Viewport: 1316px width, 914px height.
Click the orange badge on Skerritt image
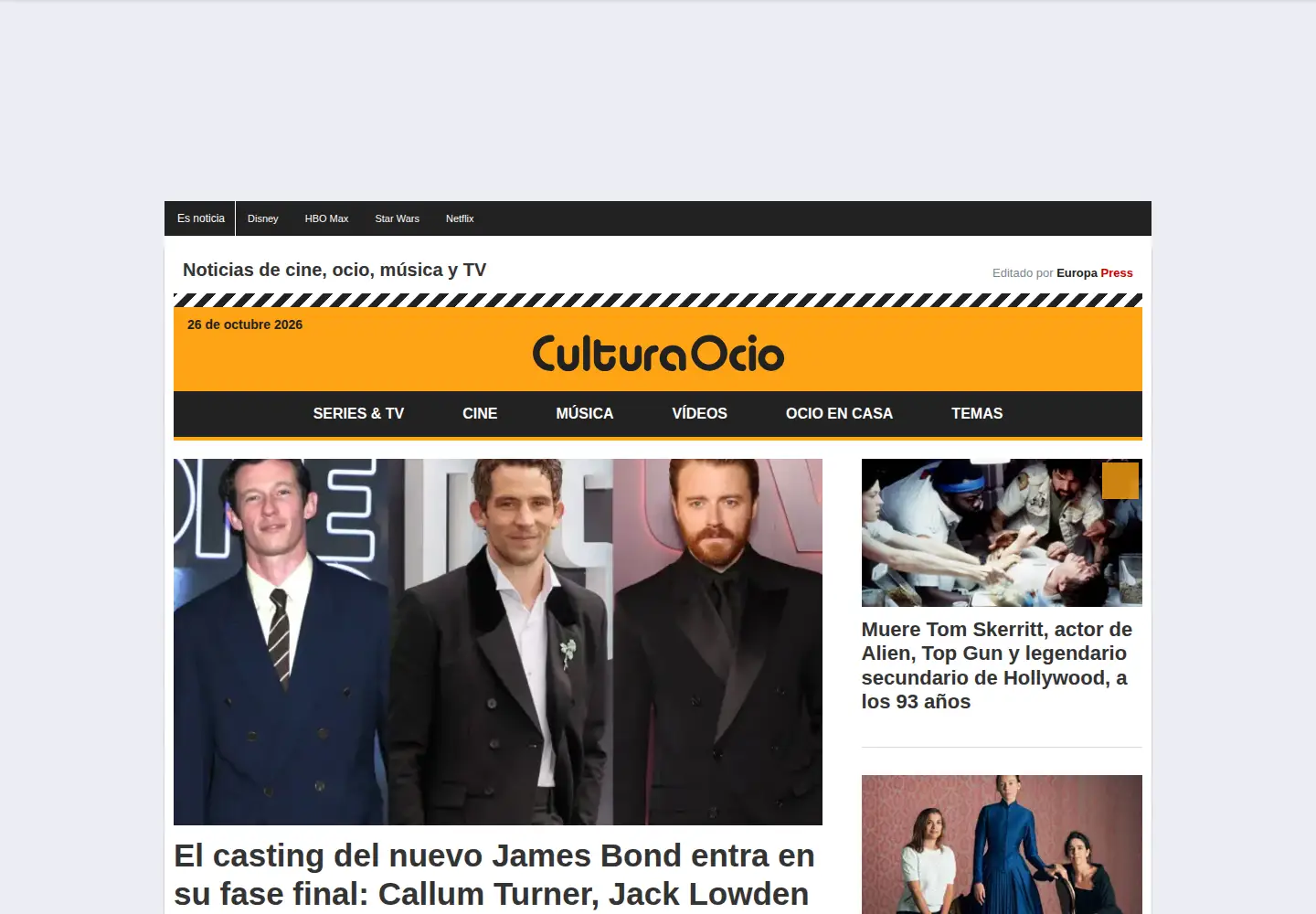[x=1120, y=481]
